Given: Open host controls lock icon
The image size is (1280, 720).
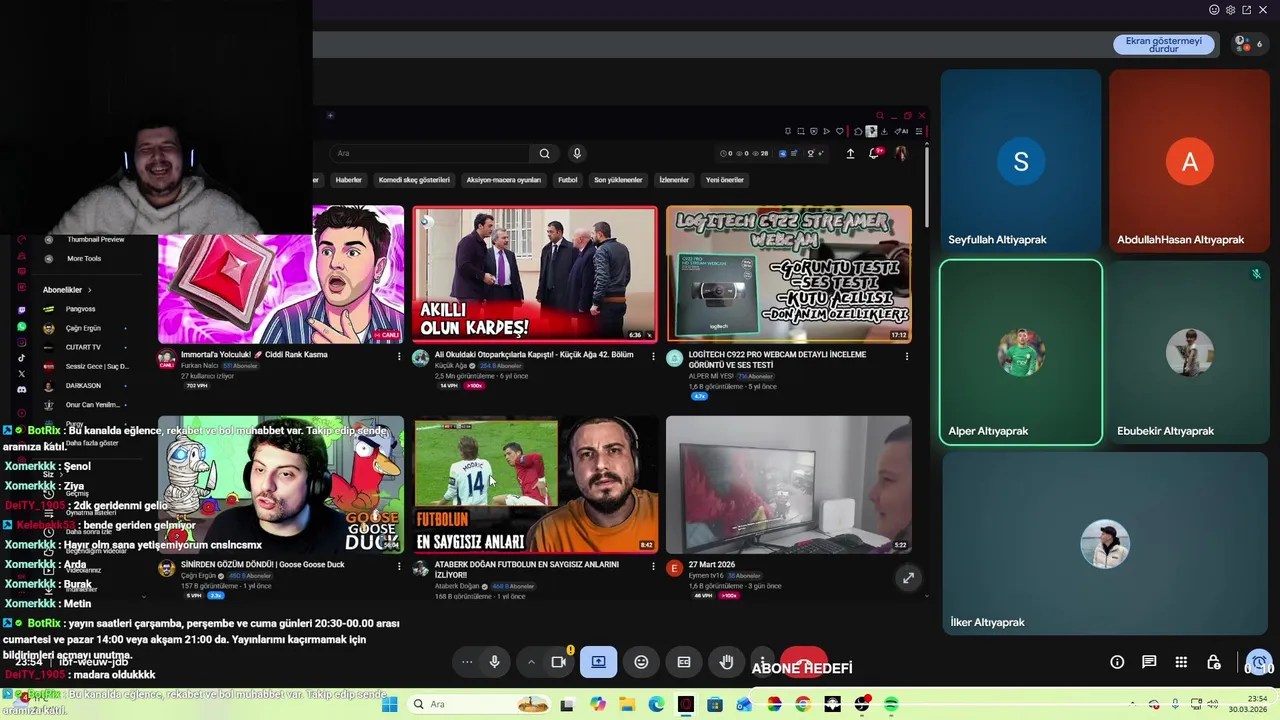Looking at the screenshot, I should (x=1213, y=662).
